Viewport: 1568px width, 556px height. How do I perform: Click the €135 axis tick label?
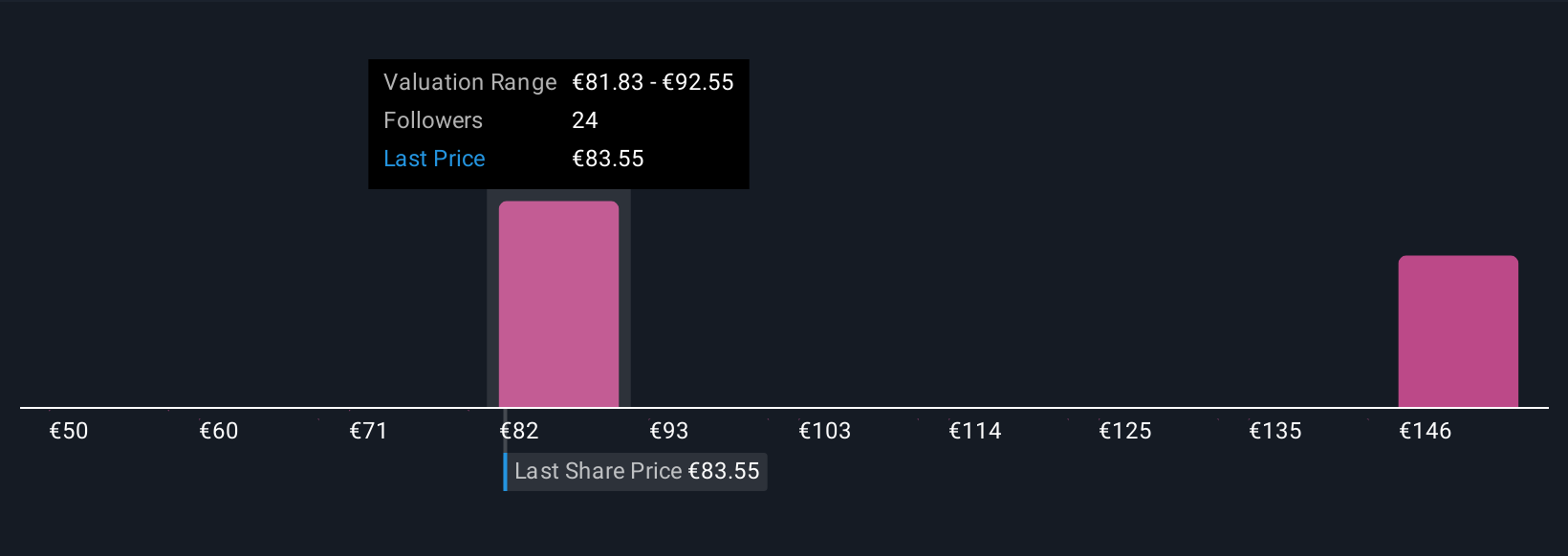click(1275, 431)
